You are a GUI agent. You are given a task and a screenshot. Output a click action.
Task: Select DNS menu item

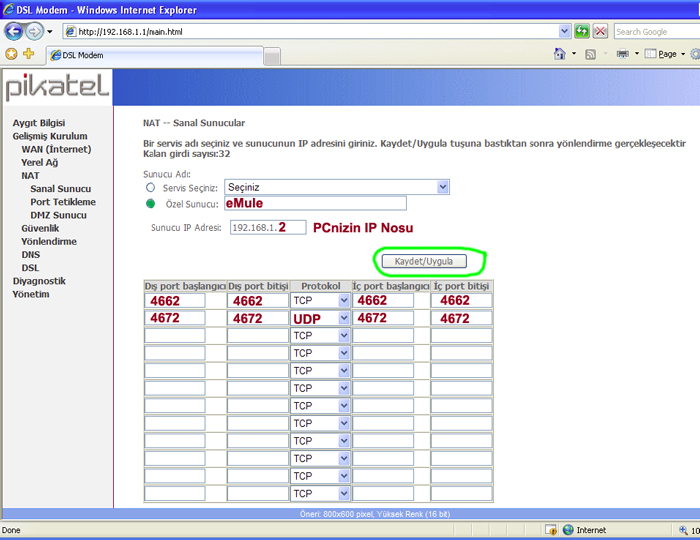pos(31,254)
